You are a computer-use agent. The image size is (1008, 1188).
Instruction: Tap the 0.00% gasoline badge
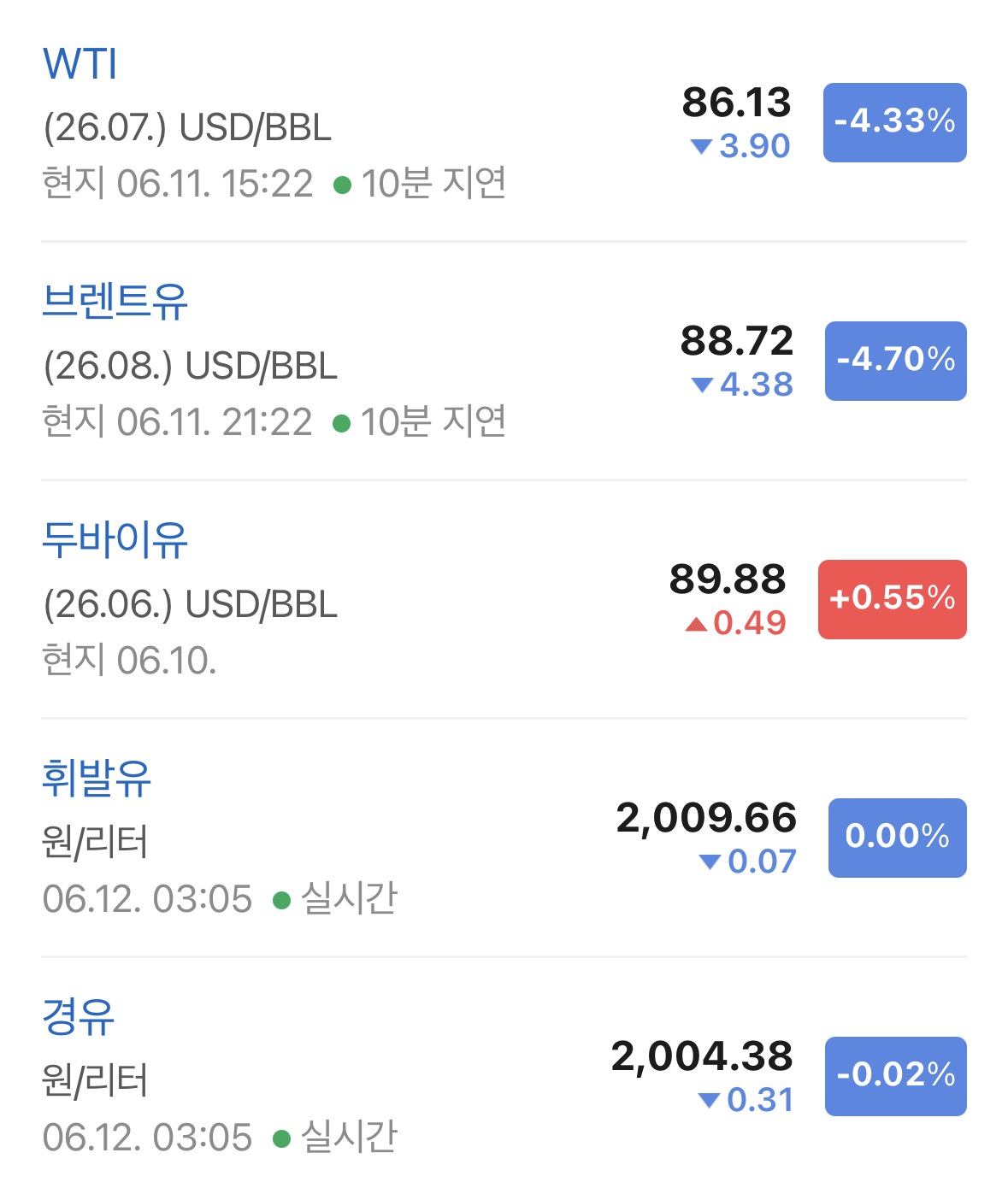(897, 838)
